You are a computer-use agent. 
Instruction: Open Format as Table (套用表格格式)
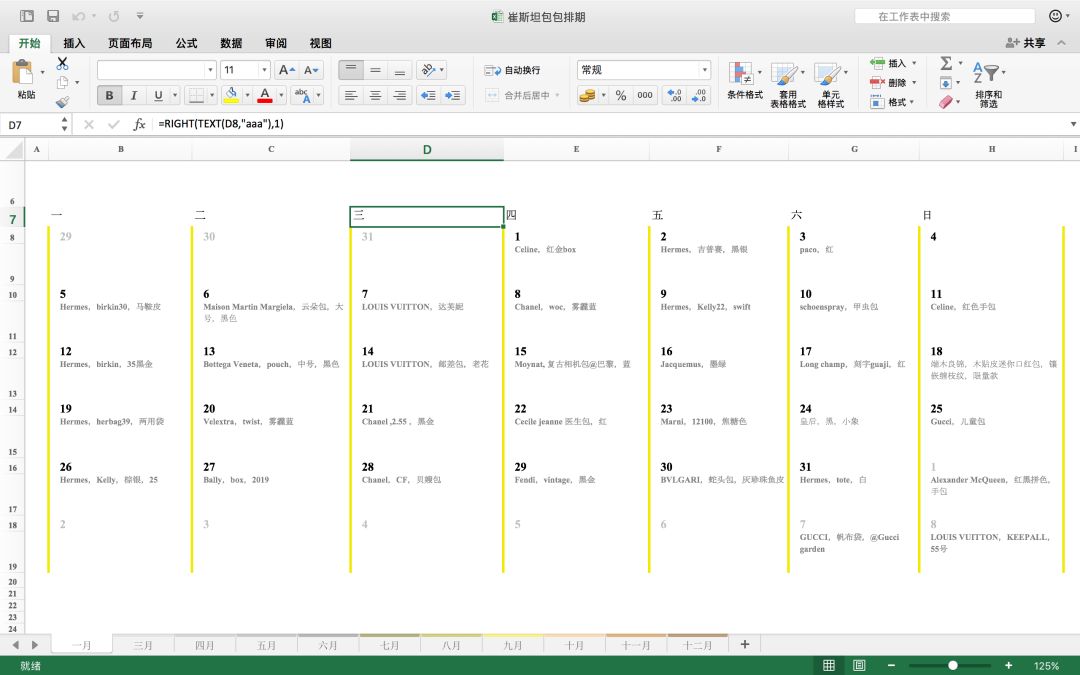[788, 85]
